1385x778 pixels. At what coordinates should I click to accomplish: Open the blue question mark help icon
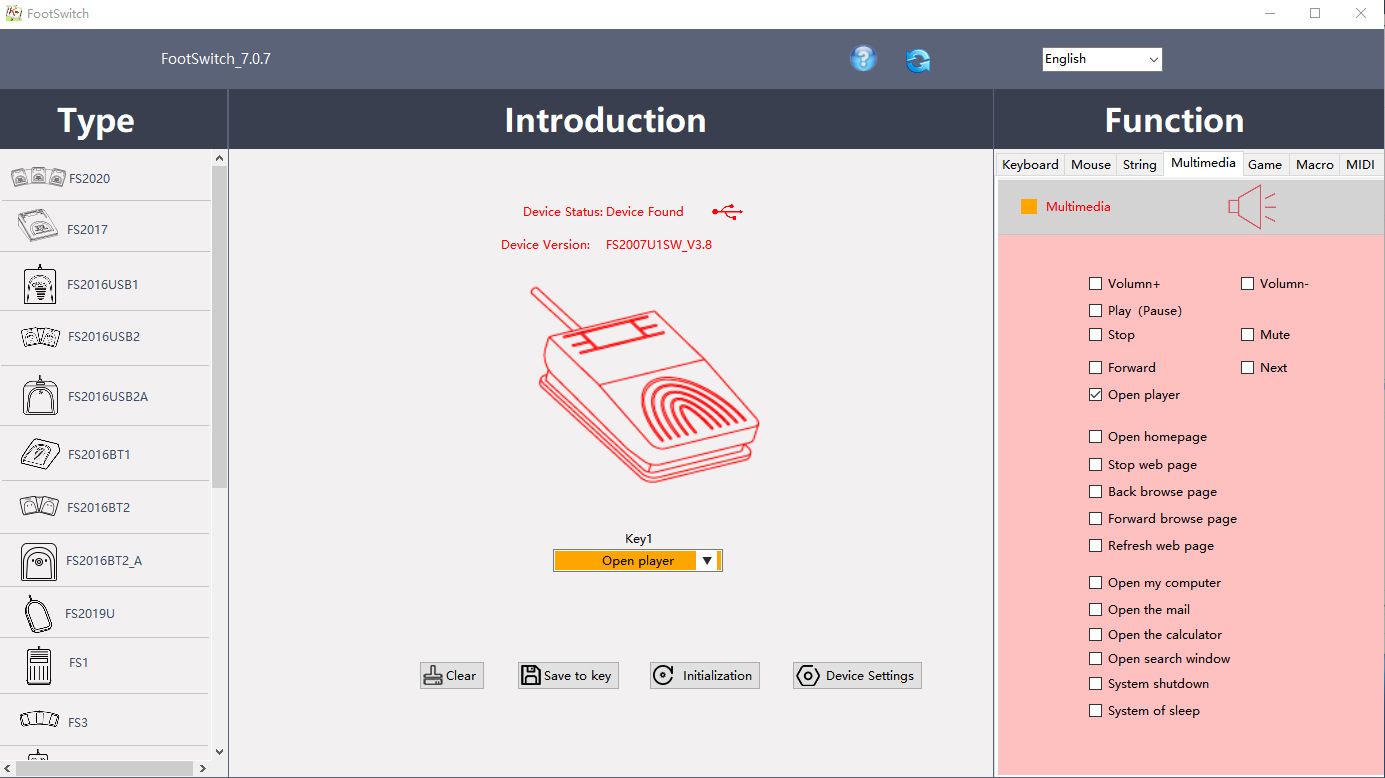[863, 59]
